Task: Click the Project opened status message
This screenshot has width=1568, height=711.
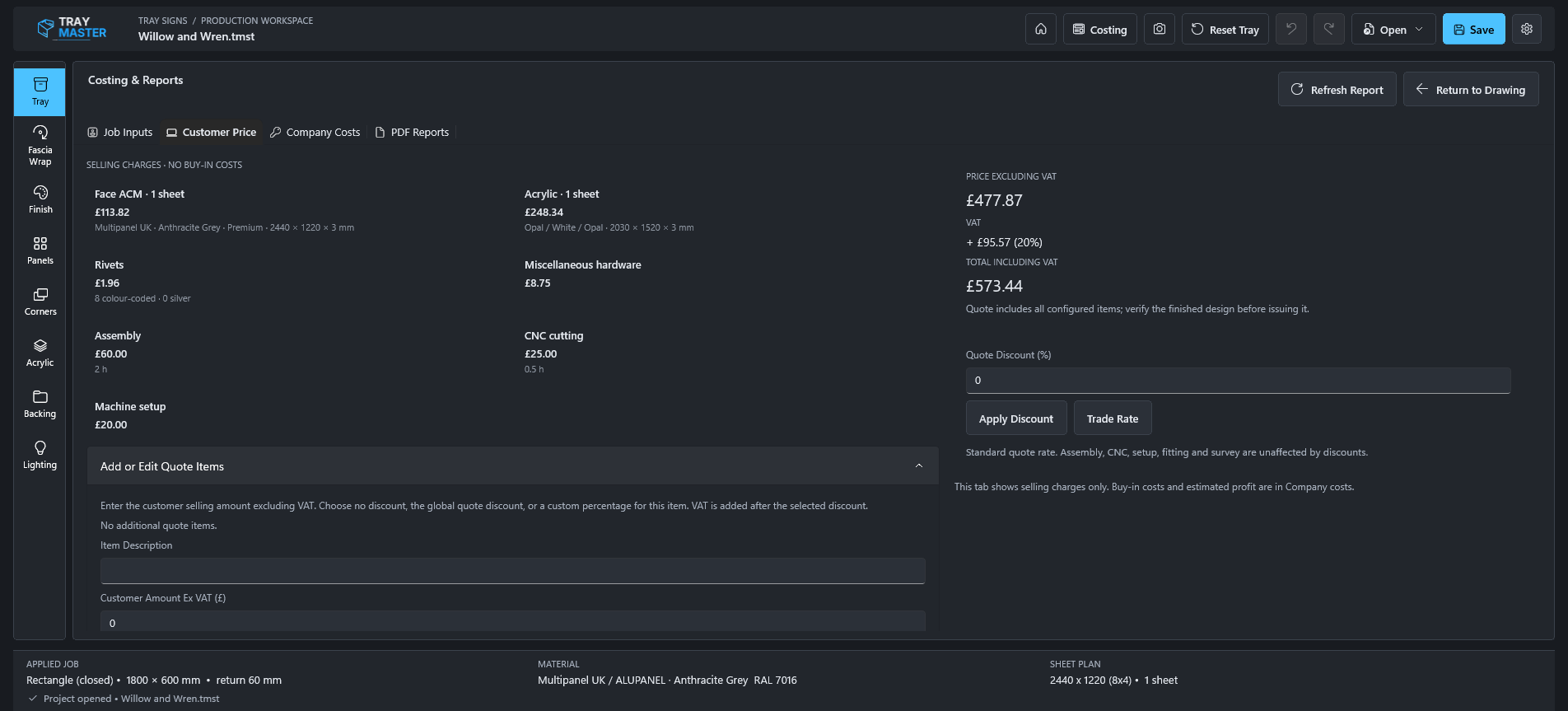Action: point(131,699)
